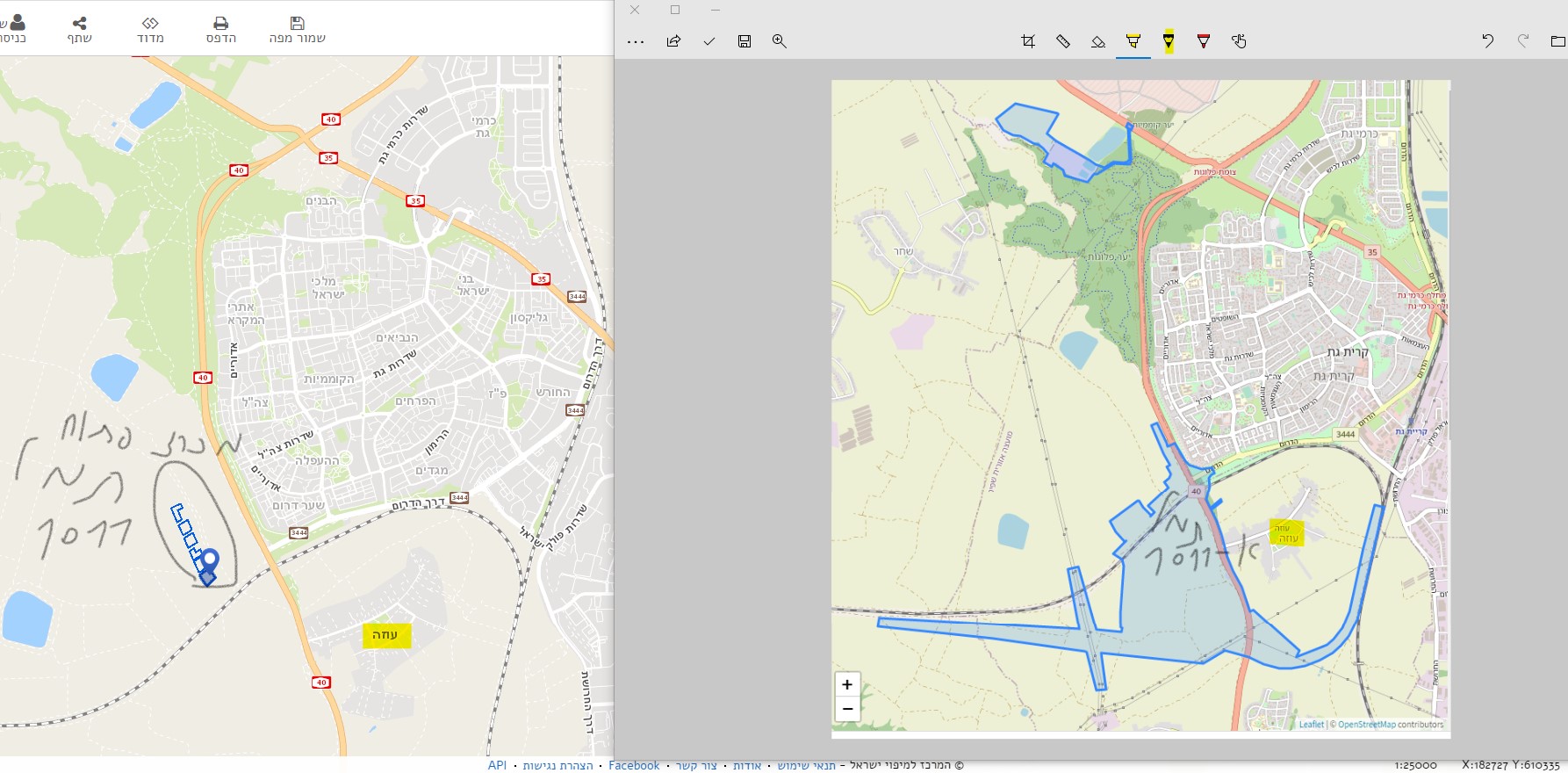The image size is (1568, 773).
Task: Open the הצהרת נגישות accessibility link
Action: coord(558,765)
